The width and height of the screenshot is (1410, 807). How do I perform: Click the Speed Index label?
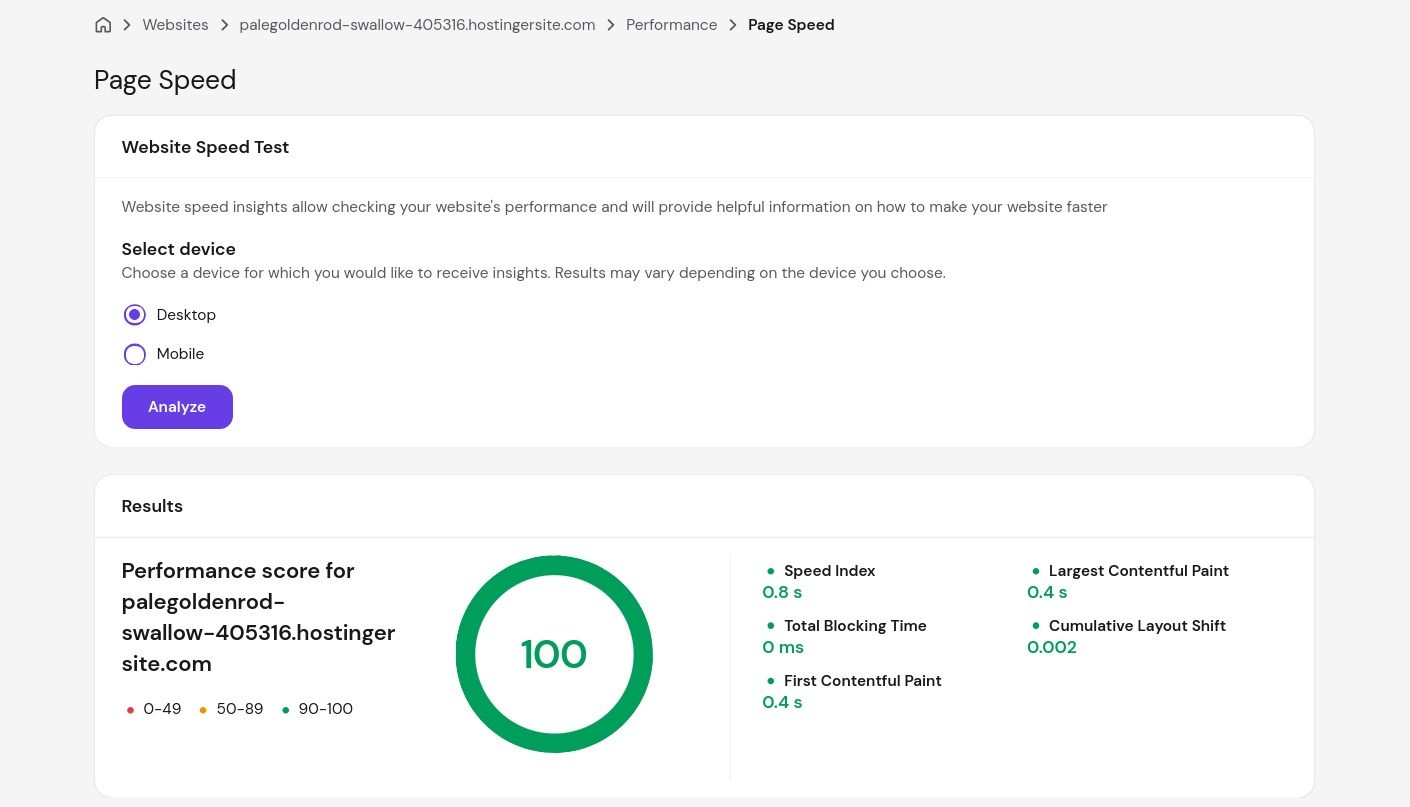point(829,571)
